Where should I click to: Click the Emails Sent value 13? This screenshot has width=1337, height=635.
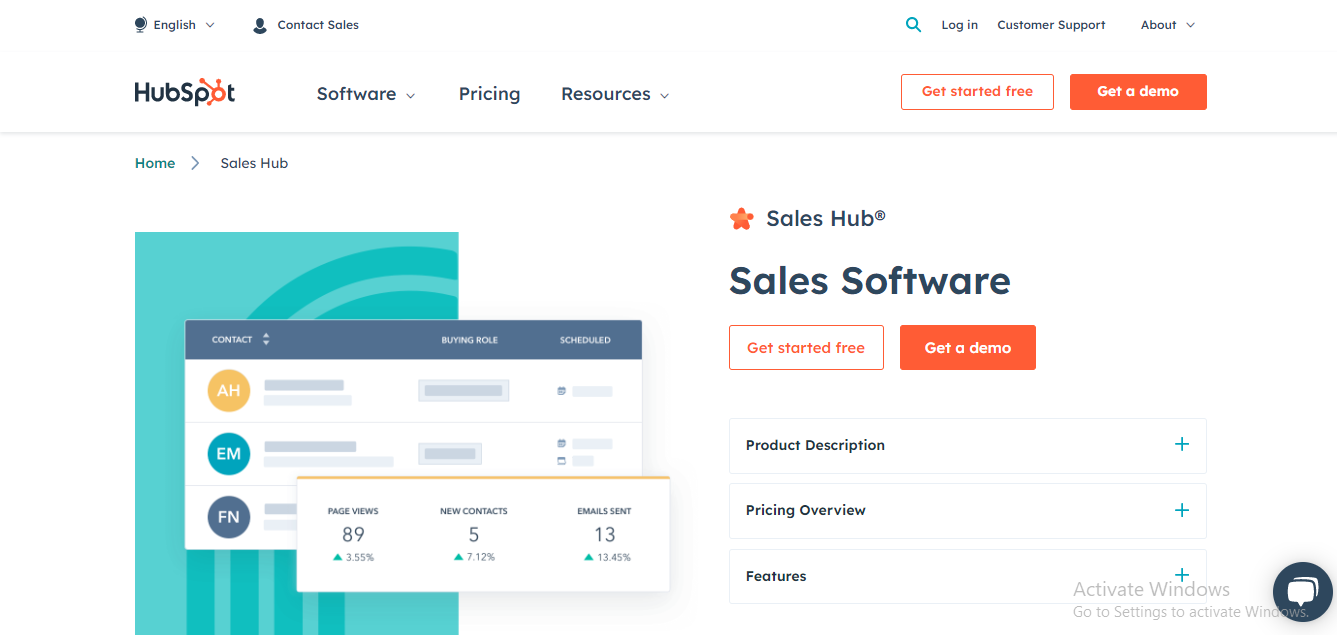click(604, 534)
